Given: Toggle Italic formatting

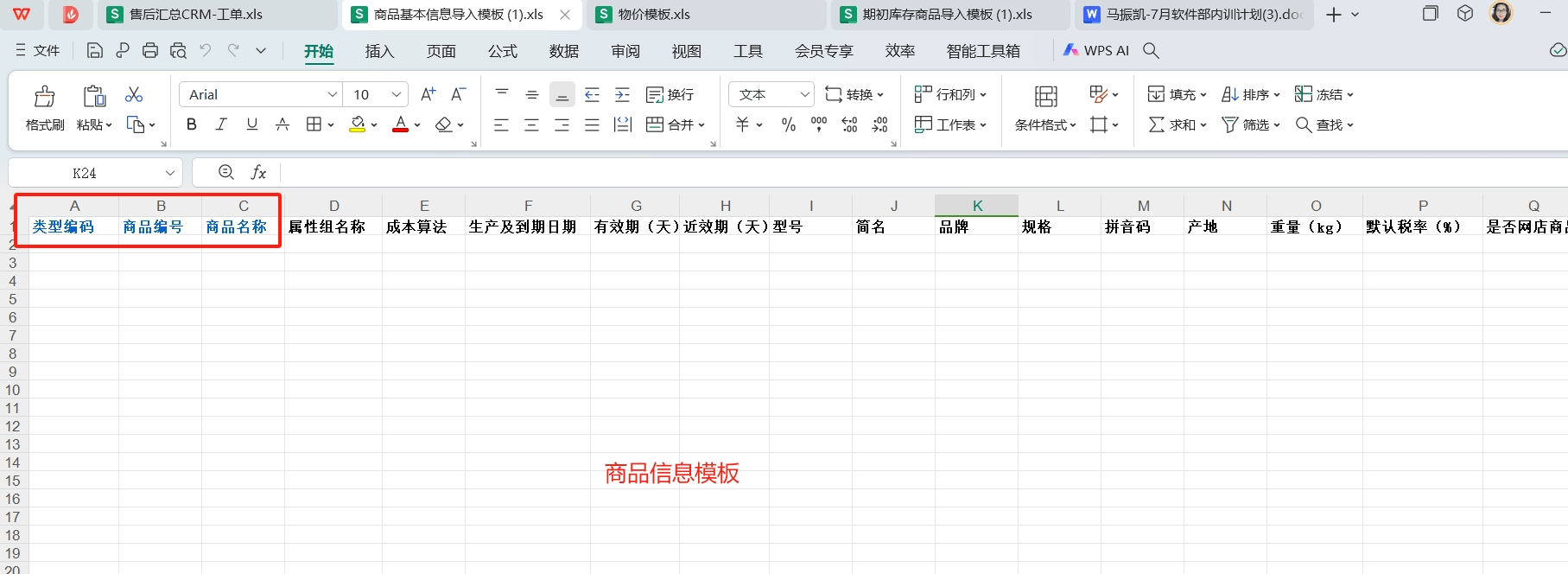Looking at the screenshot, I should point(221,124).
